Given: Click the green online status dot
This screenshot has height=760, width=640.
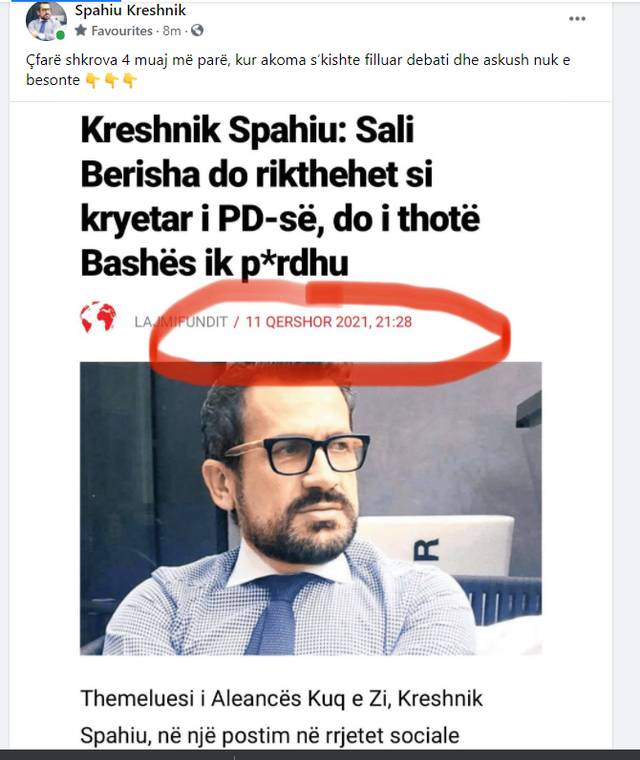Looking at the screenshot, I should pos(60,35).
